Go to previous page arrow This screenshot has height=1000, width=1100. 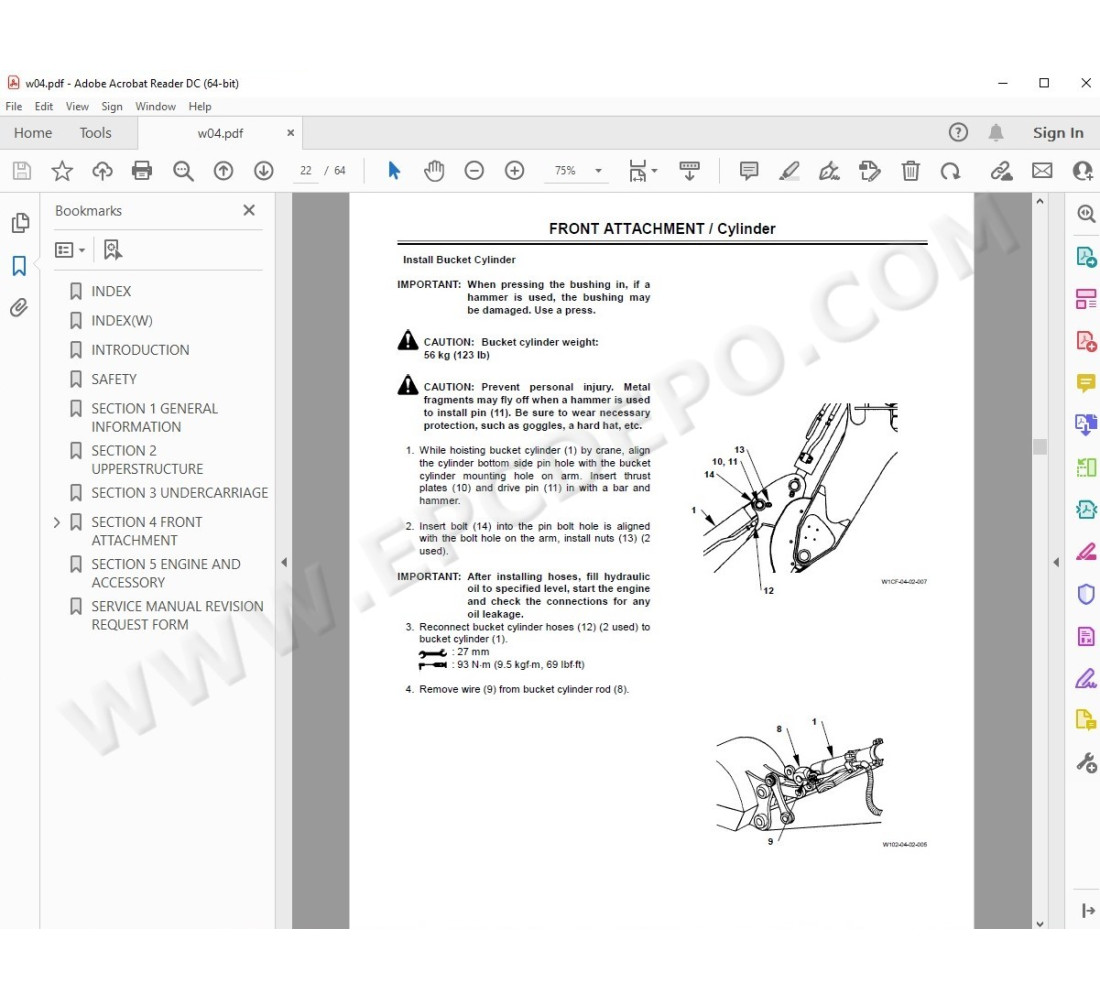[x=223, y=171]
